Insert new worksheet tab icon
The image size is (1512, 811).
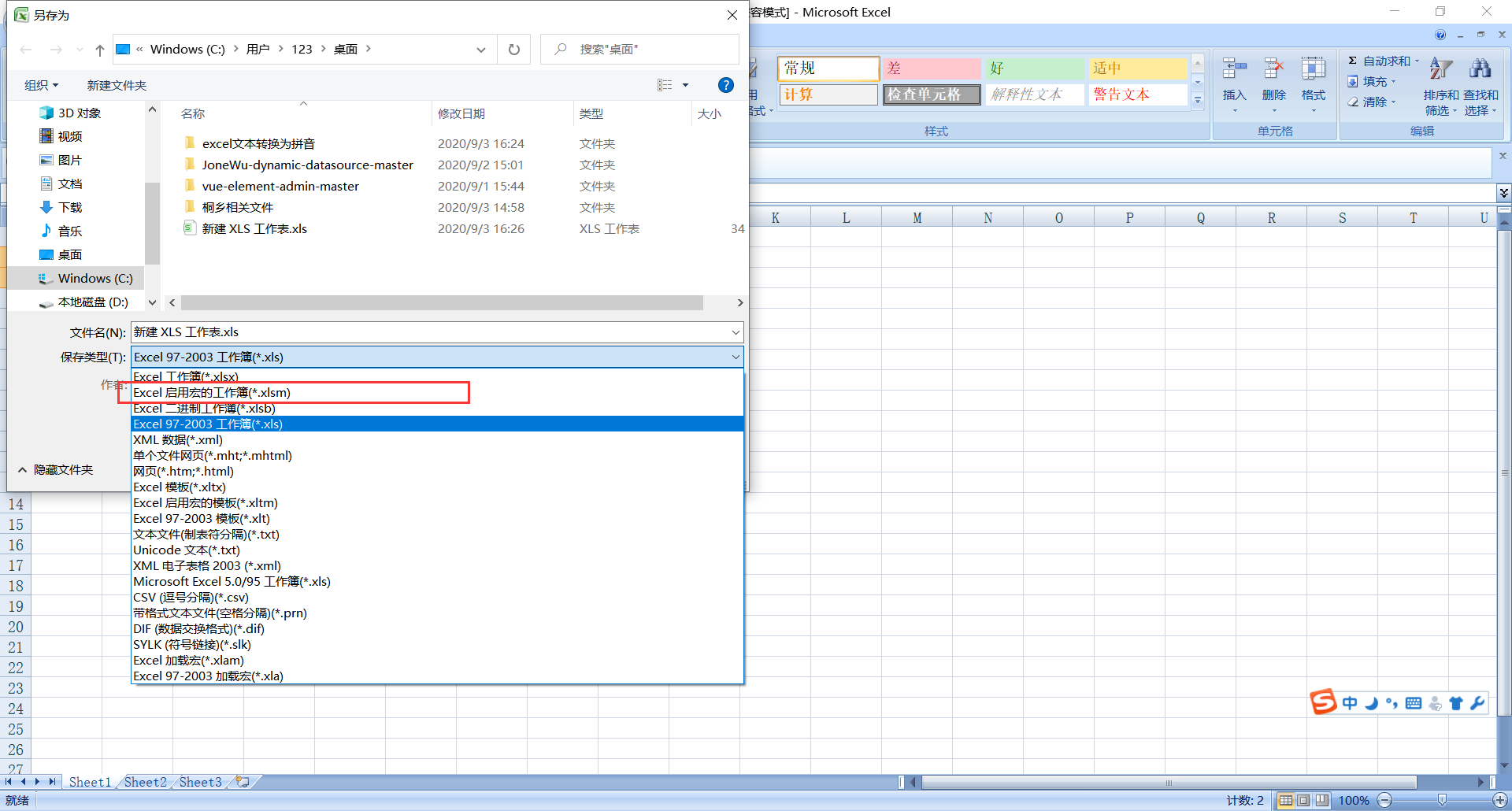(243, 782)
